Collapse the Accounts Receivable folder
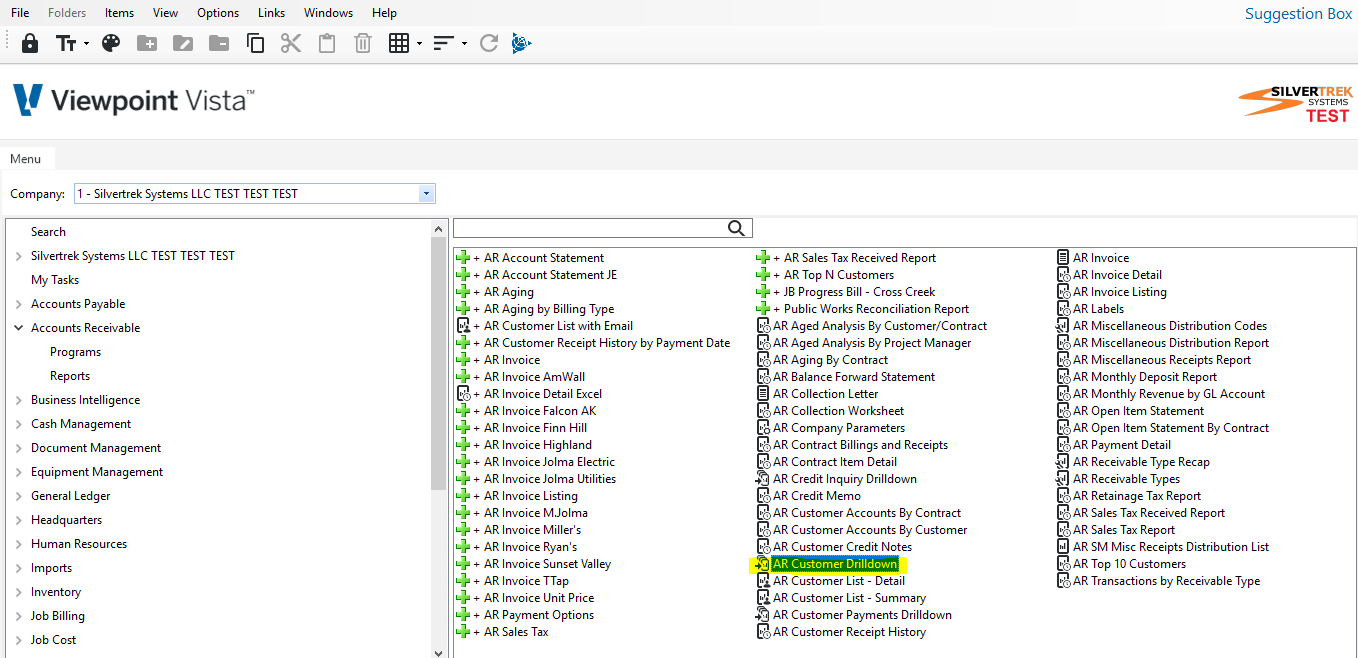The height and width of the screenshot is (658, 1358). [19, 328]
